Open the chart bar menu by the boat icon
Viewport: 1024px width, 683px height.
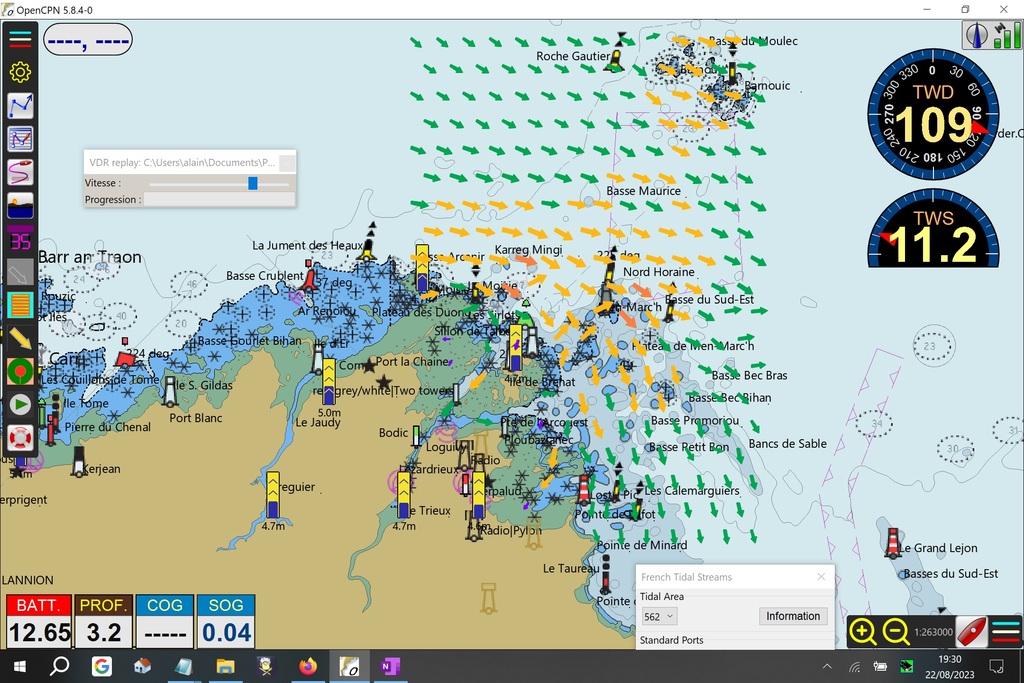1006,631
